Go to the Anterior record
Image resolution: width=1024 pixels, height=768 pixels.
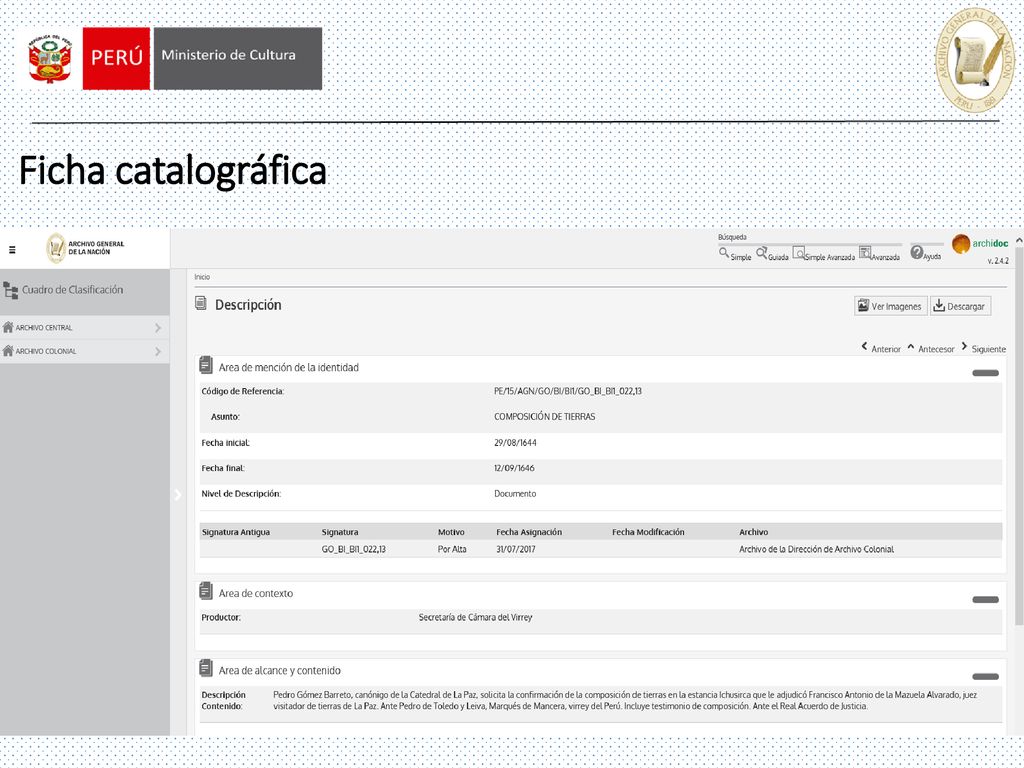881,348
